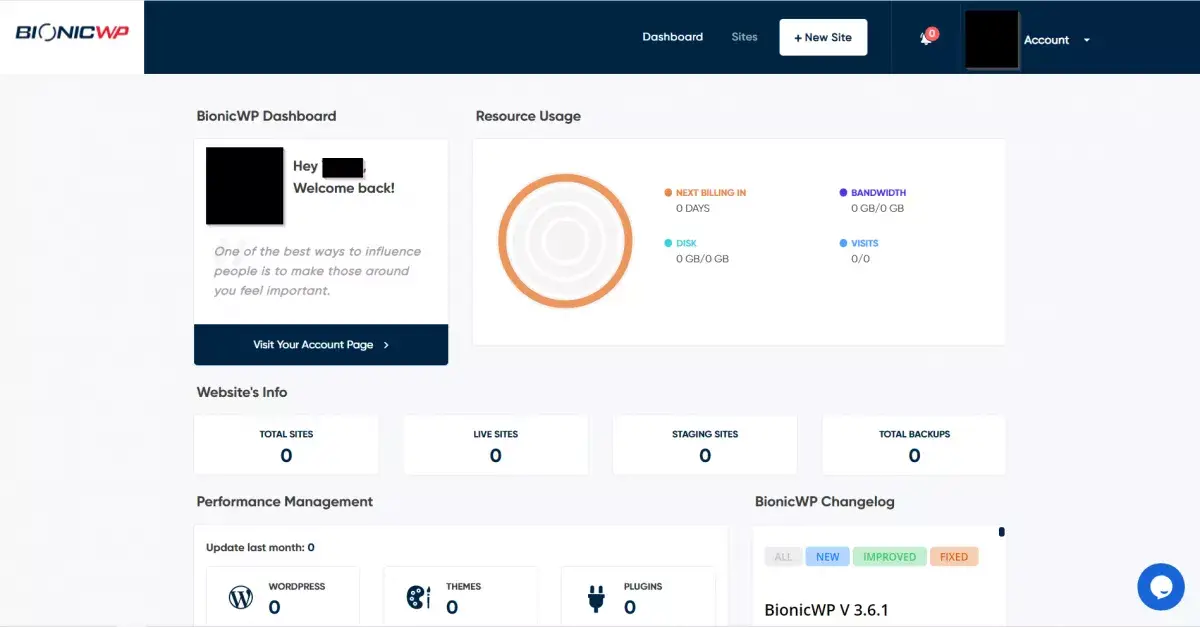Screen dimensions: 1200x627
Task: Expand the Account dropdown arrow
Action: pos(1087,41)
